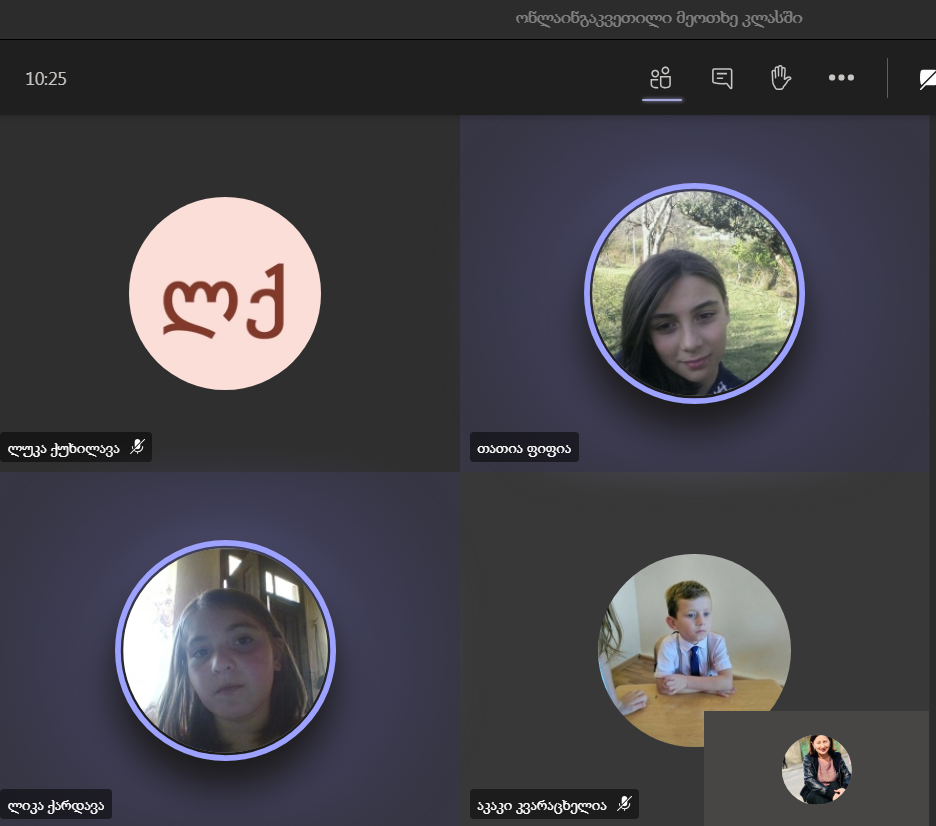Open the meeting chat icon
The width and height of the screenshot is (936, 826).
pyautogui.click(x=722, y=78)
